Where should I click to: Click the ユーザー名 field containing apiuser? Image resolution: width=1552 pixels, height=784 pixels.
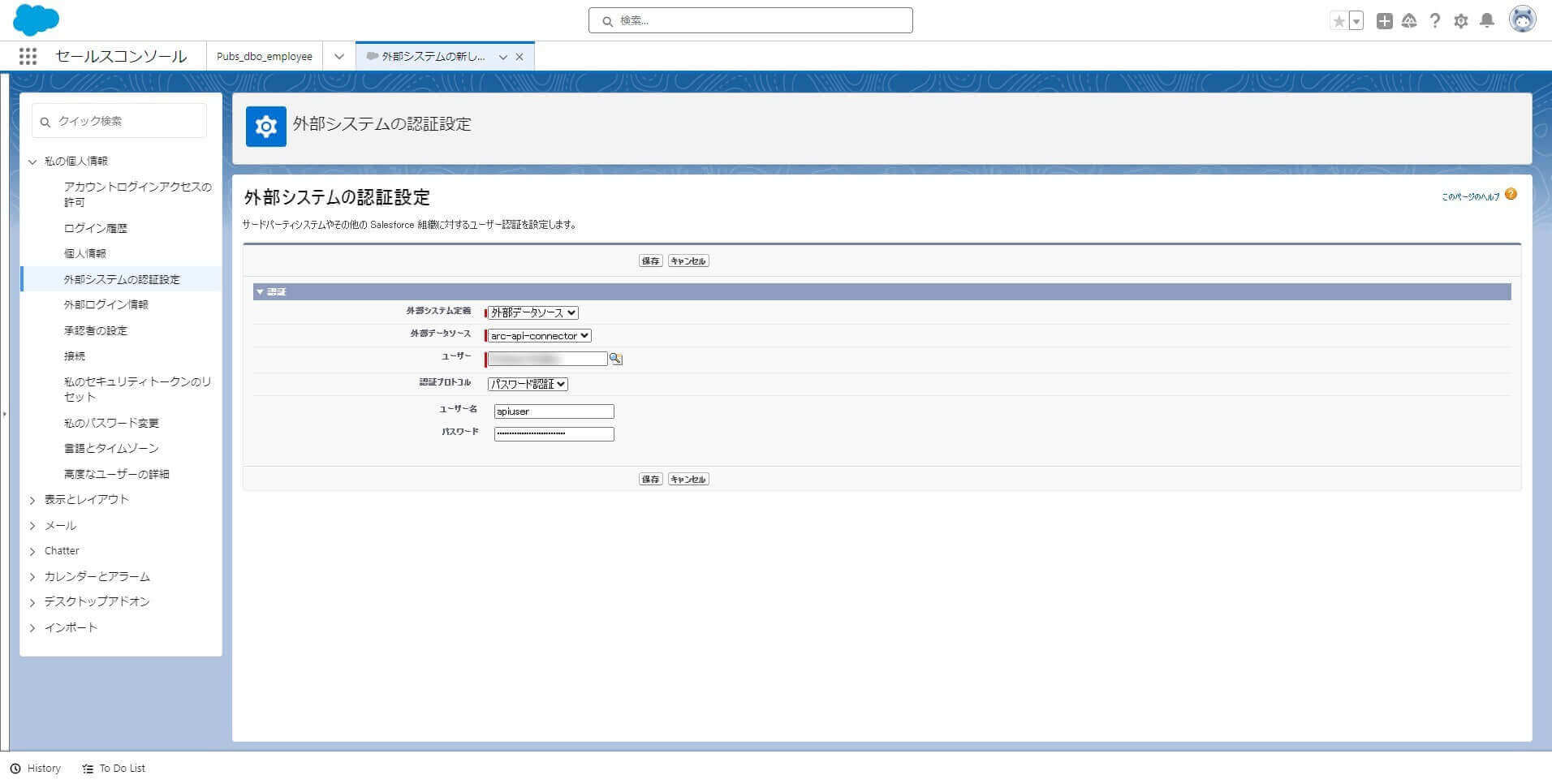click(554, 411)
